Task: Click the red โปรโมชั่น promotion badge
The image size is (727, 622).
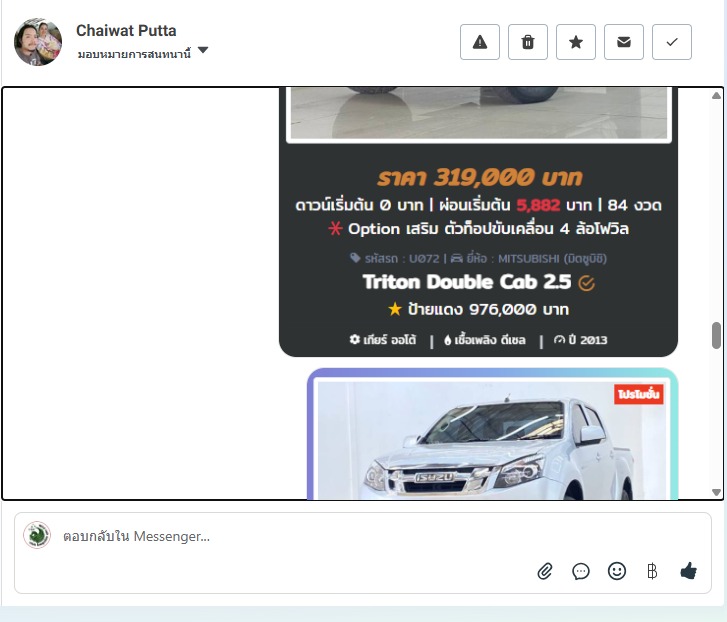Action: (638, 394)
